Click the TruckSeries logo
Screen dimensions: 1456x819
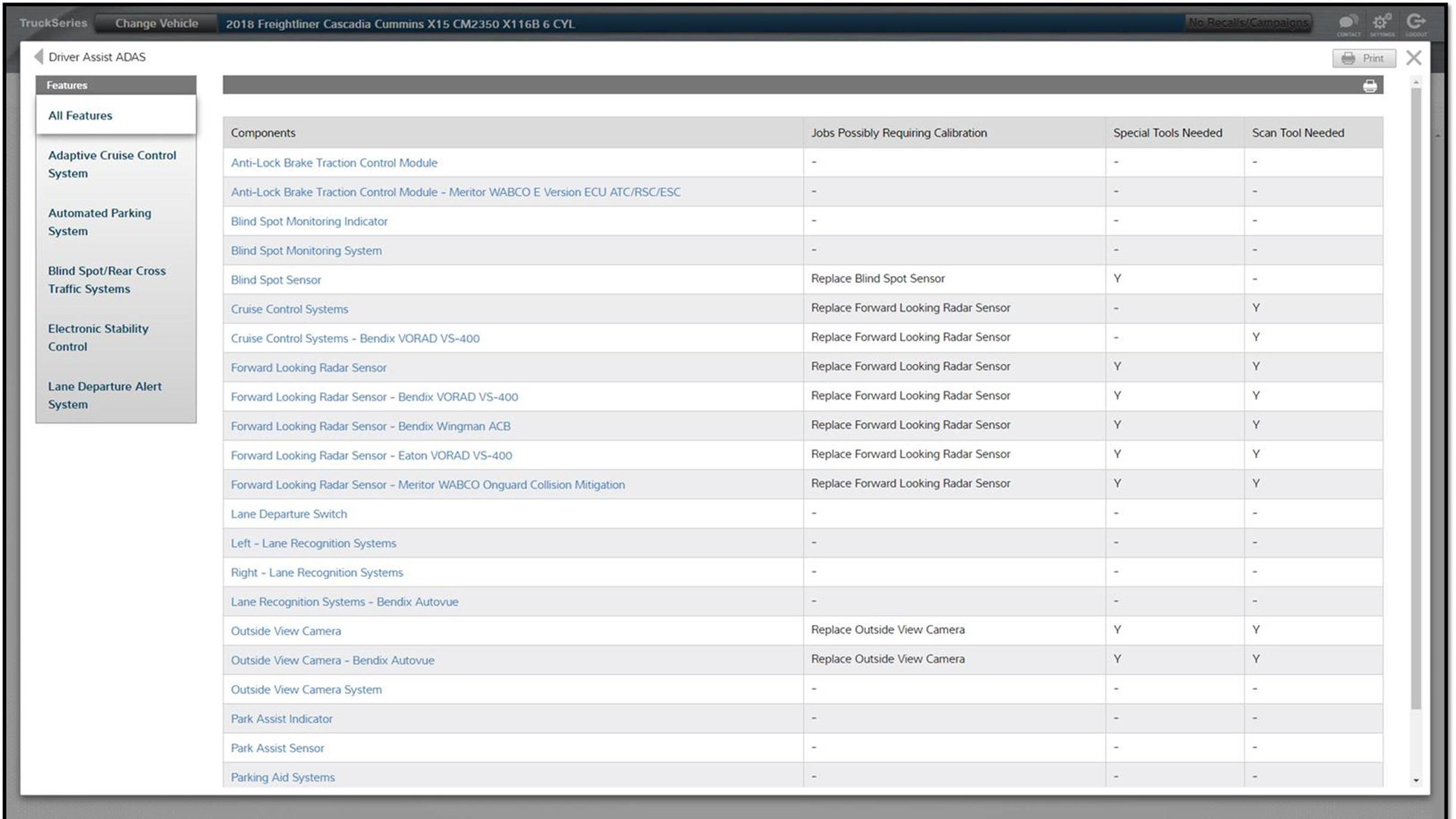(x=53, y=23)
